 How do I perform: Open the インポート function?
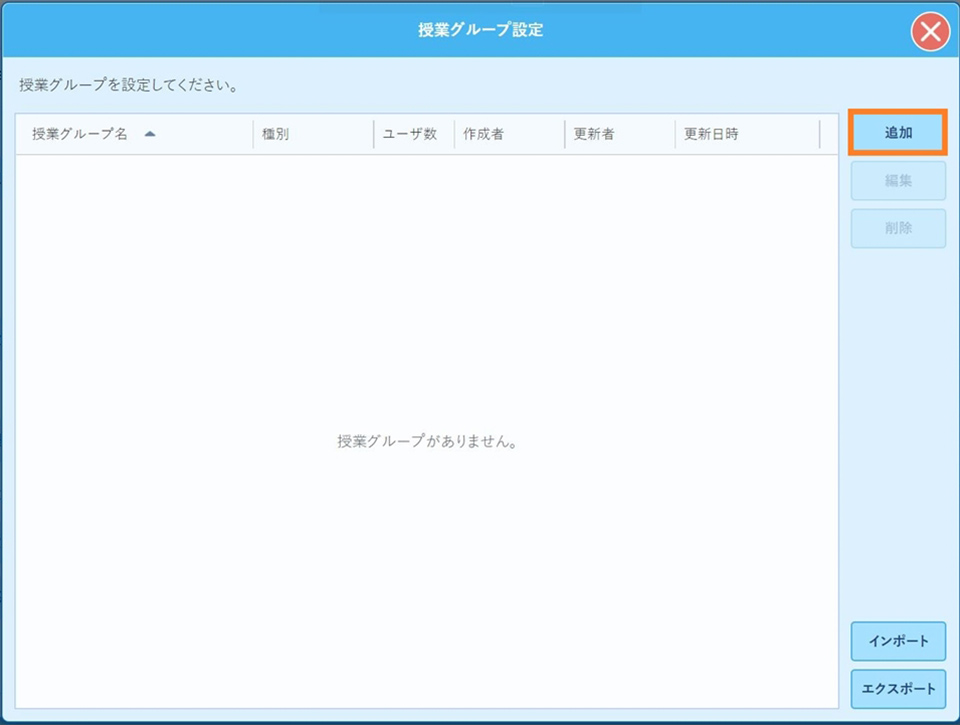(897, 641)
